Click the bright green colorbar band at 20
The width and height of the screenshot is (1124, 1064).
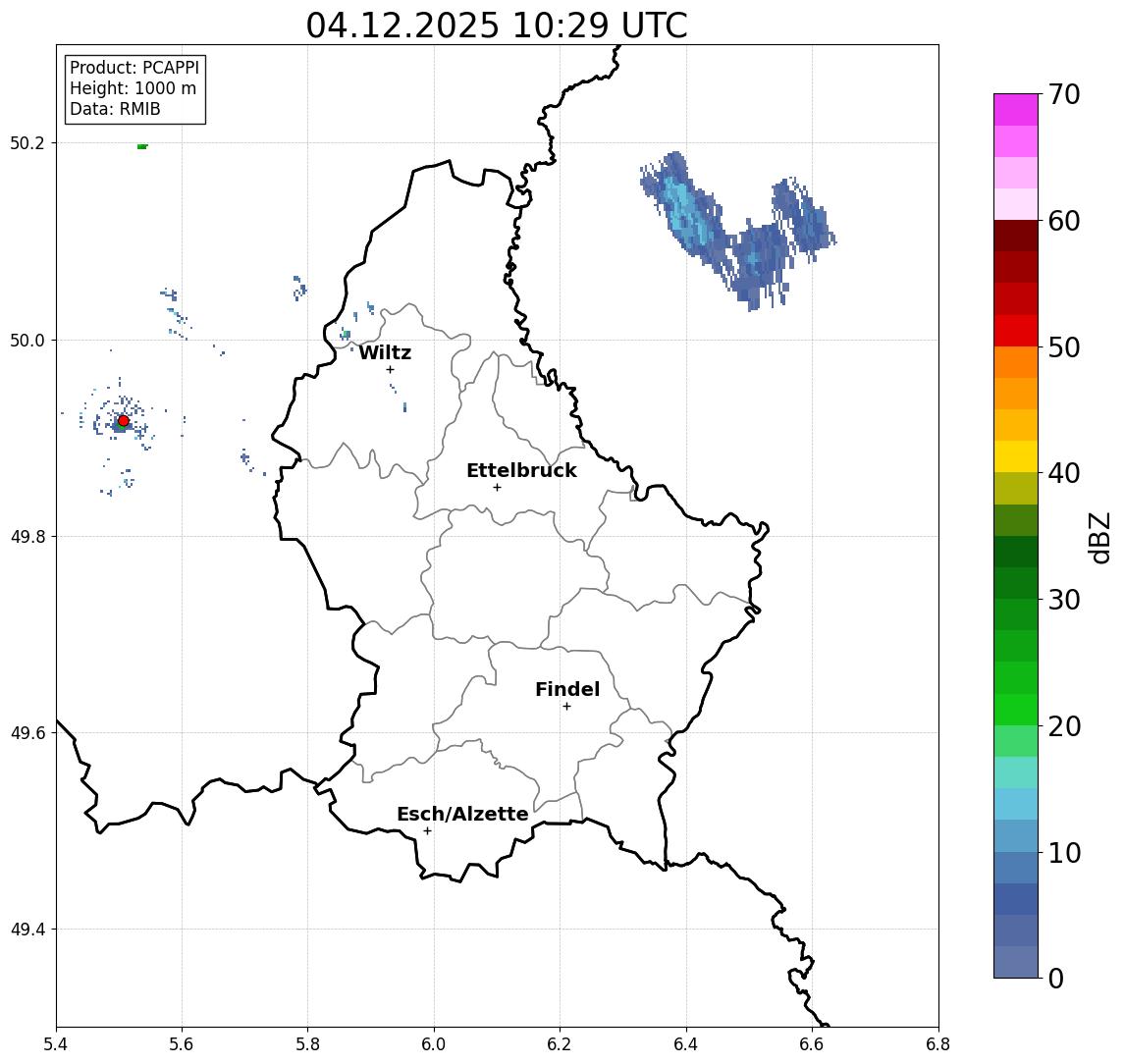[x=1016, y=709]
